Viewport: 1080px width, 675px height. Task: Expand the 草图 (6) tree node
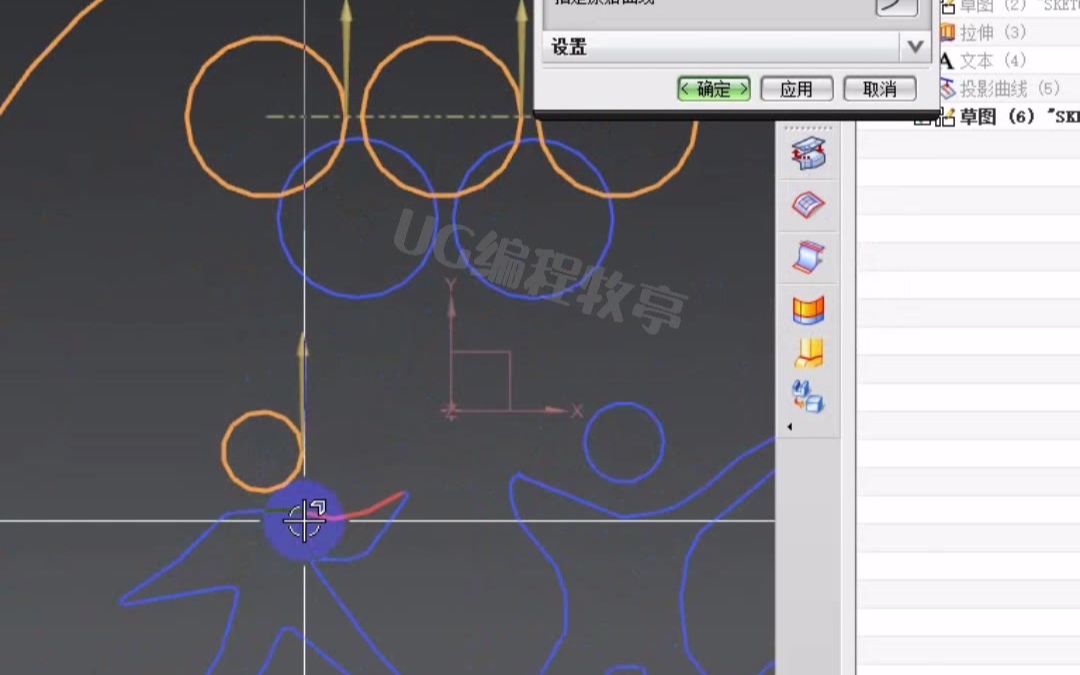[x=921, y=118]
